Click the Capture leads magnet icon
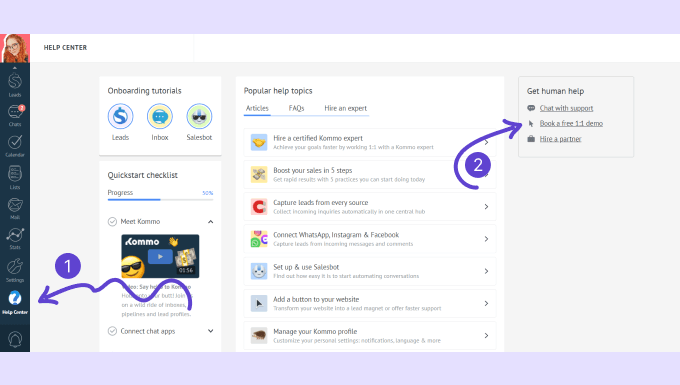The width and height of the screenshot is (680, 385). pyautogui.click(x=259, y=207)
